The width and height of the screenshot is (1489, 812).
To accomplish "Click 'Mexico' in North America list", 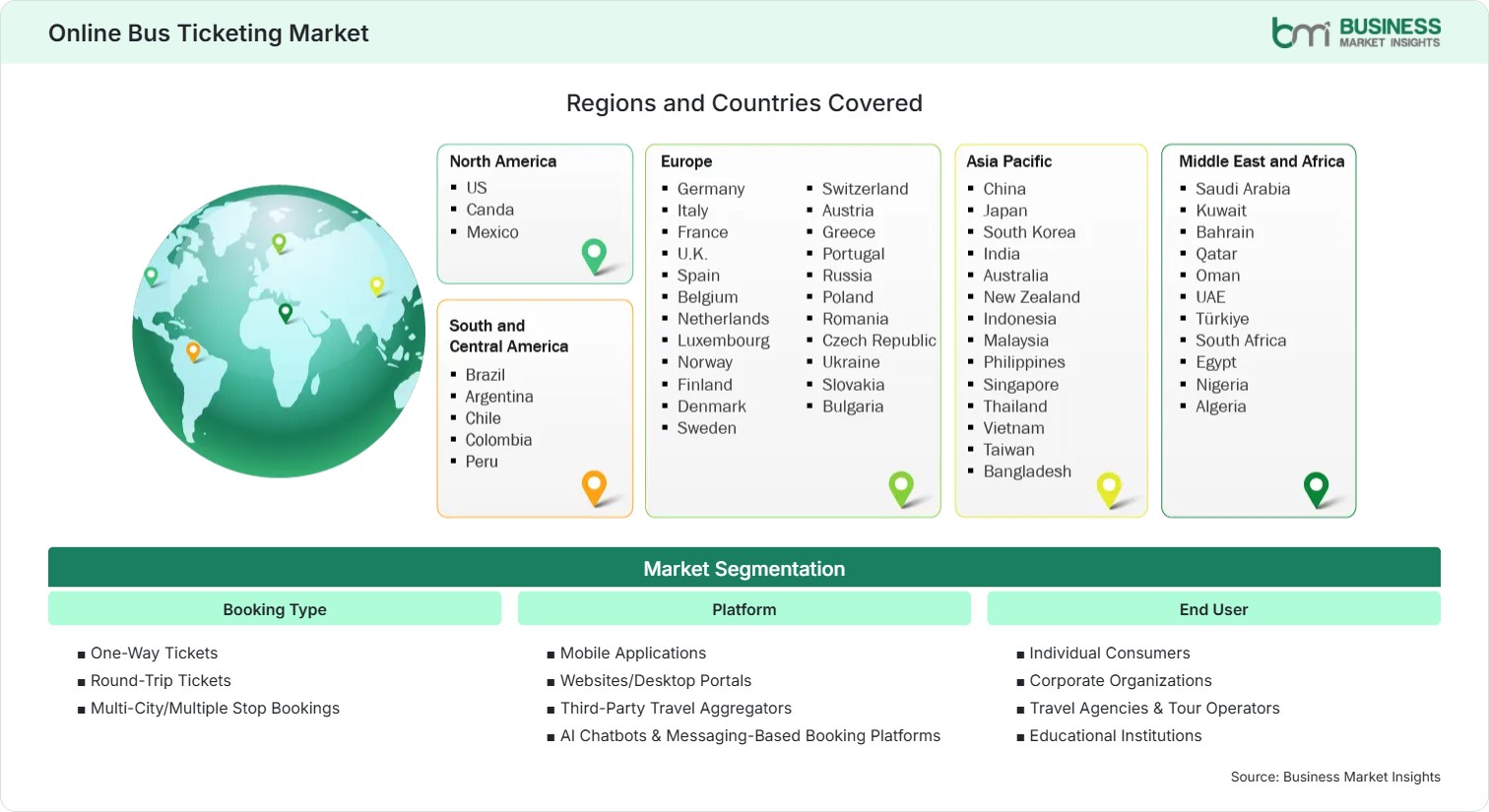I will click(x=492, y=232).
